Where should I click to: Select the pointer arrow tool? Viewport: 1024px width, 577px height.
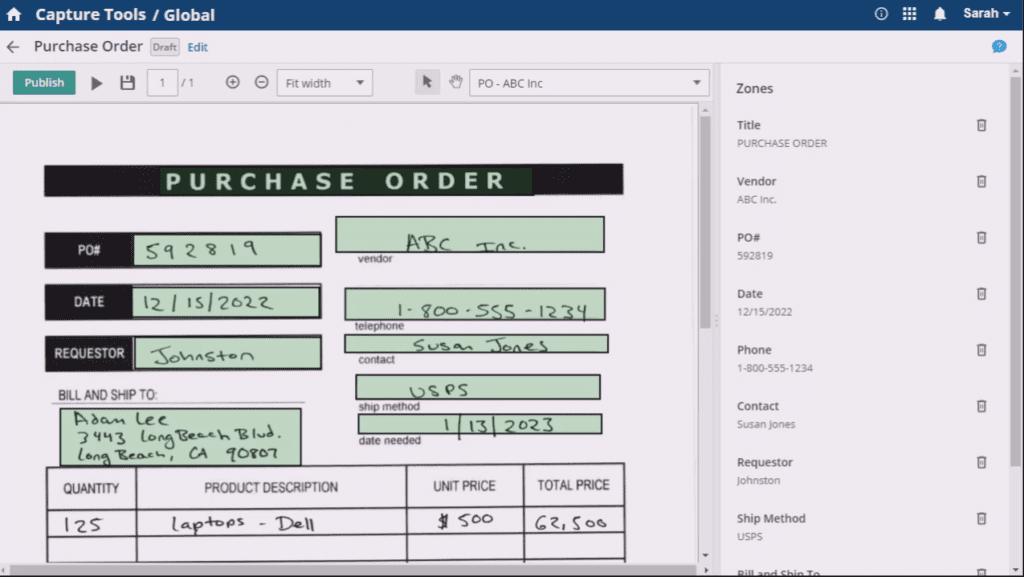tap(427, 82)
